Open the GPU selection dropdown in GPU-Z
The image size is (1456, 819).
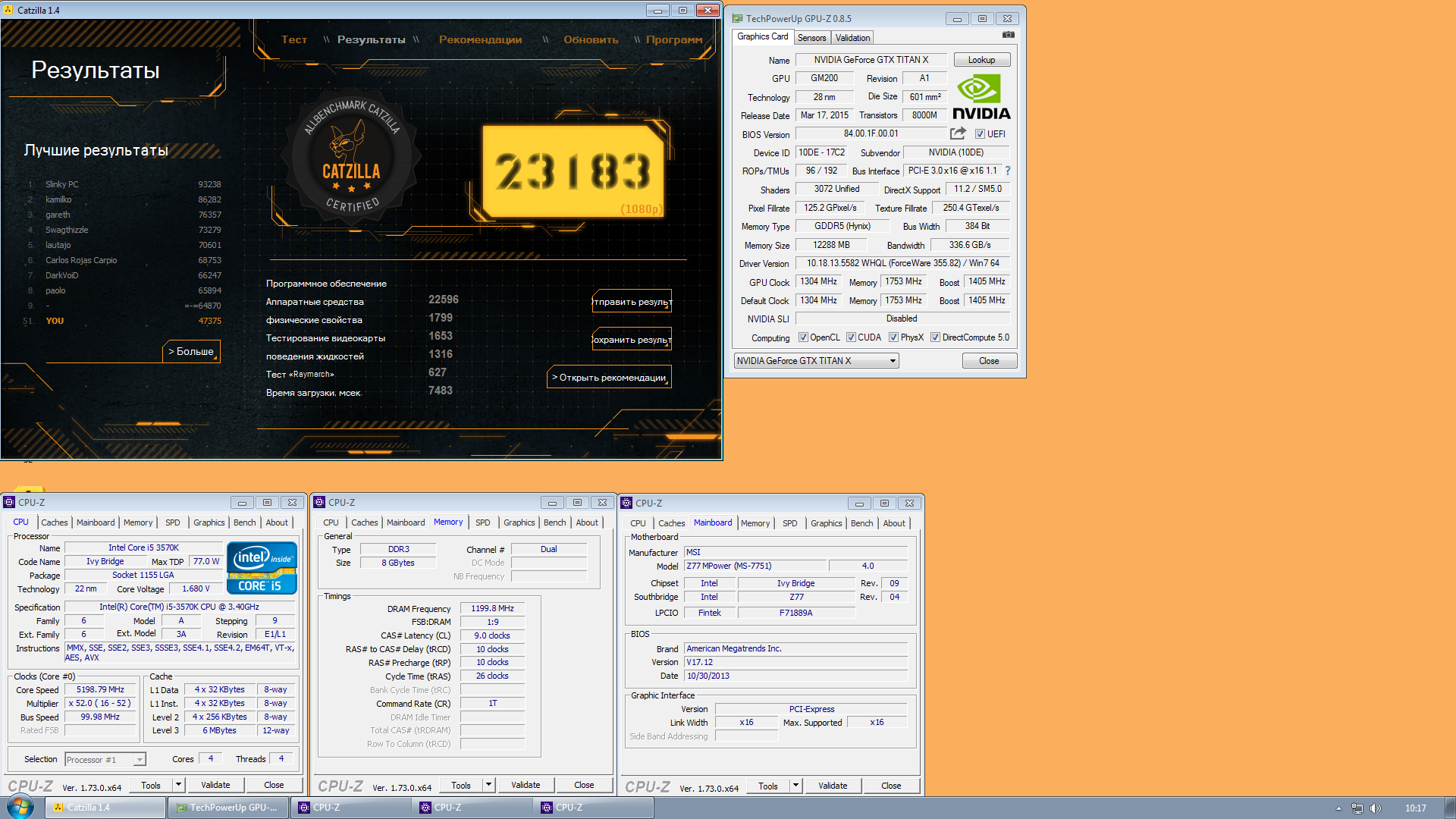click(817, 361)
